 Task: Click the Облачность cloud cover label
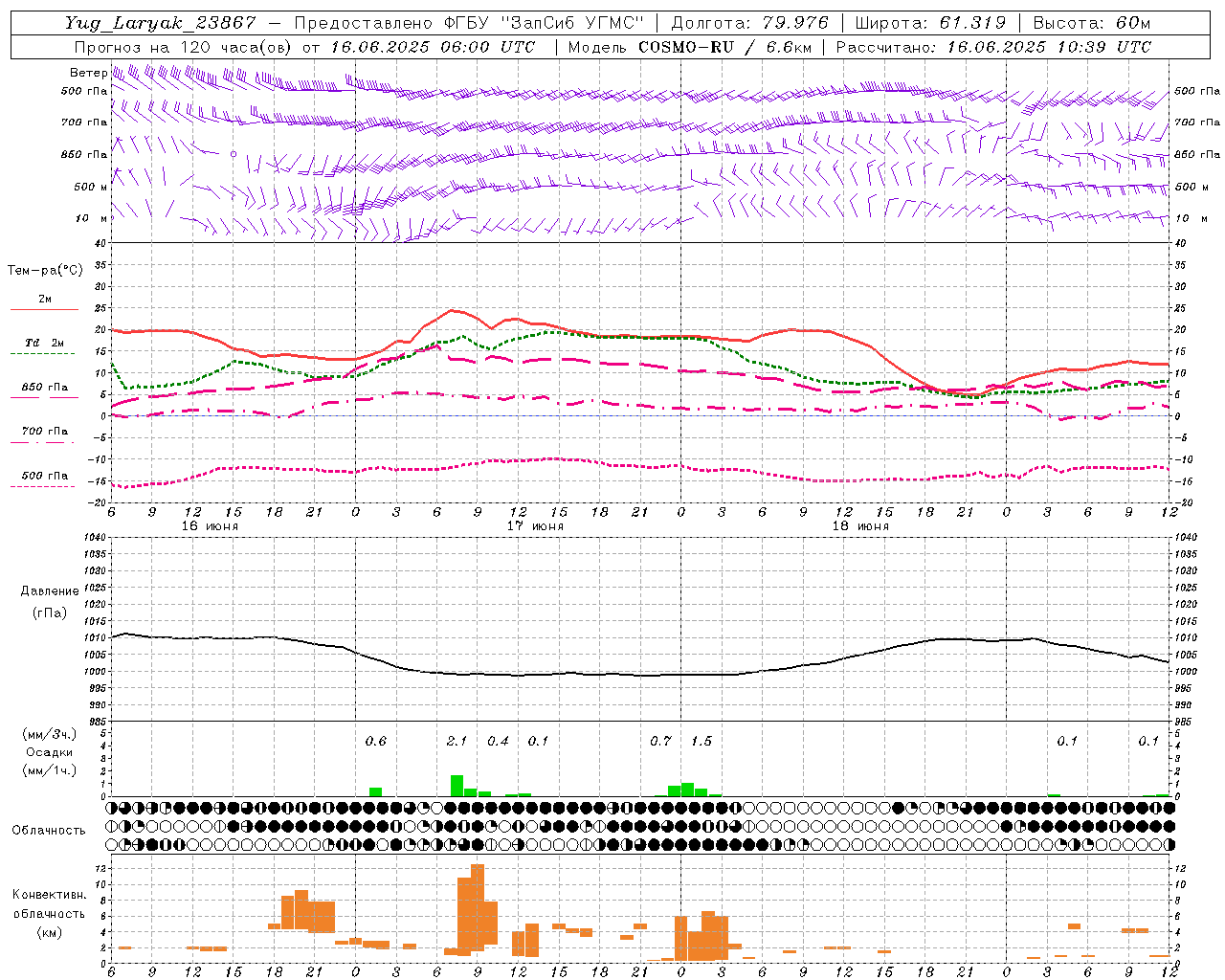click(49, 831)
